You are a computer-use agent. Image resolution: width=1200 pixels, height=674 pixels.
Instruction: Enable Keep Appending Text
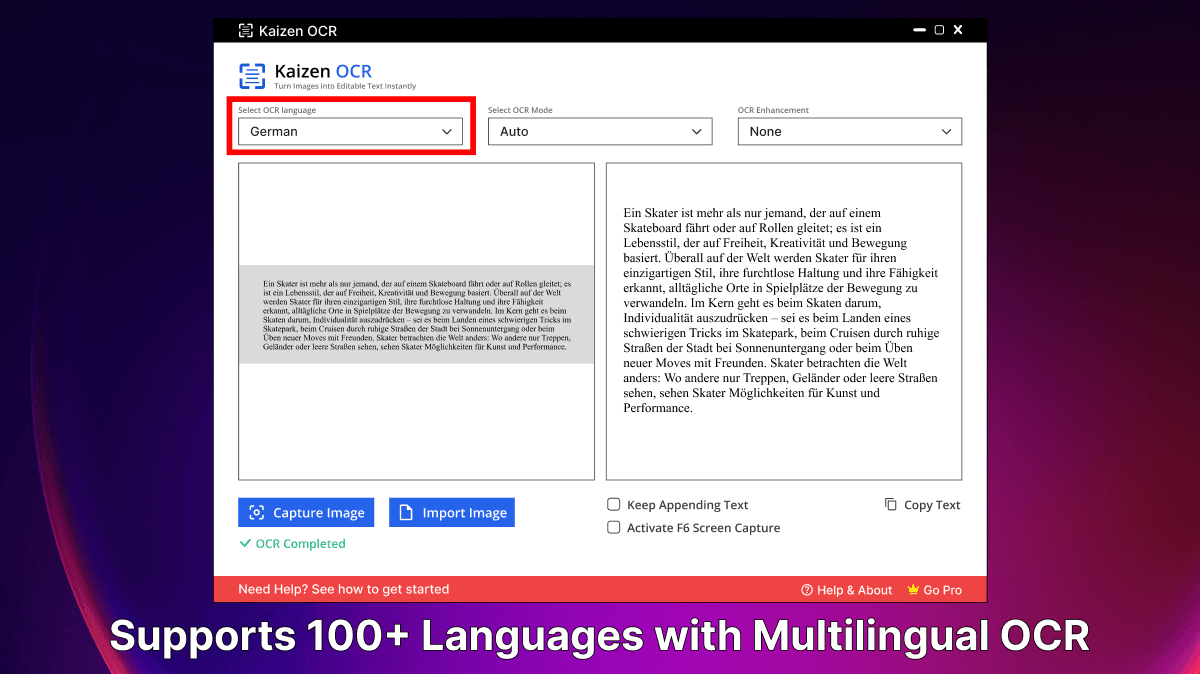(614, 505)
